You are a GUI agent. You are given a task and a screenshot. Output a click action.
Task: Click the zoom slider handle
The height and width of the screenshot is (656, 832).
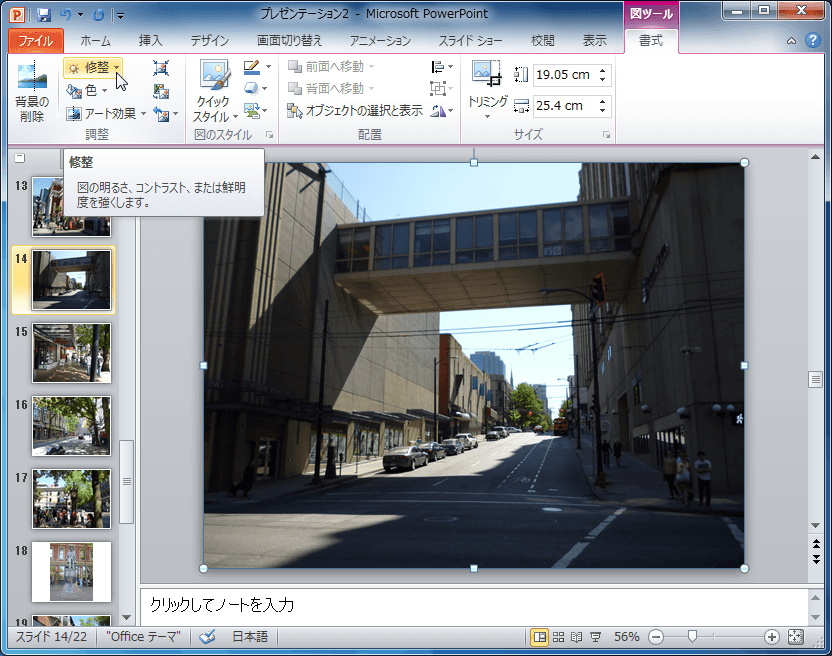[x=692, y=636]
